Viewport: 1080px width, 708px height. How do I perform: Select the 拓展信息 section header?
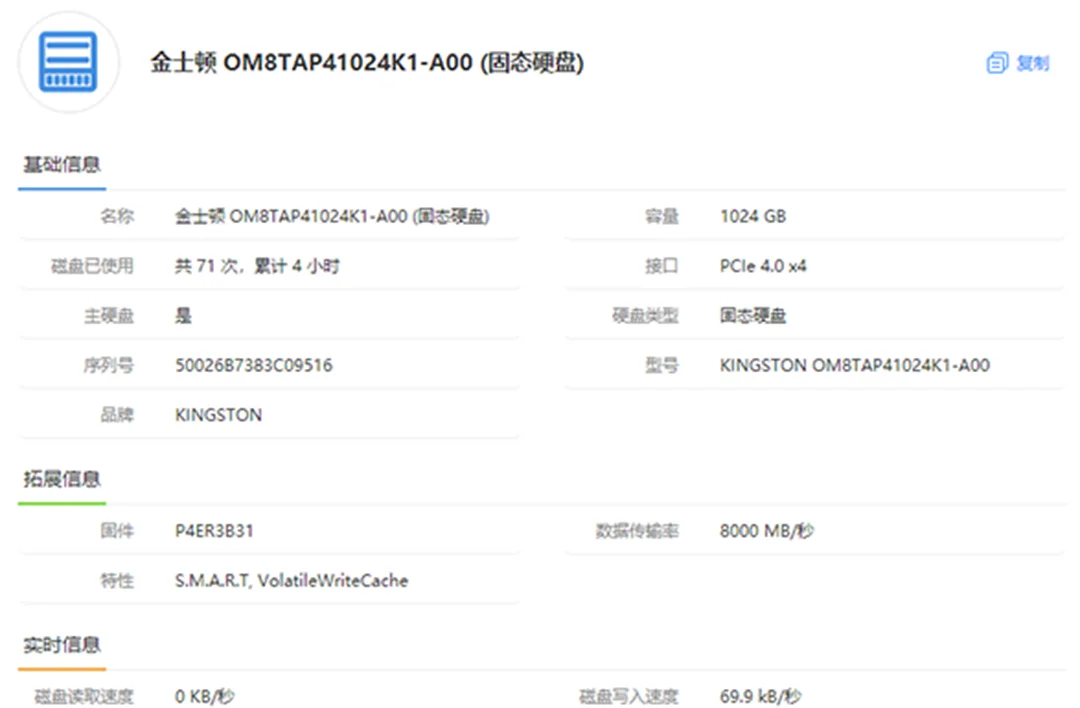click(62, 479)
